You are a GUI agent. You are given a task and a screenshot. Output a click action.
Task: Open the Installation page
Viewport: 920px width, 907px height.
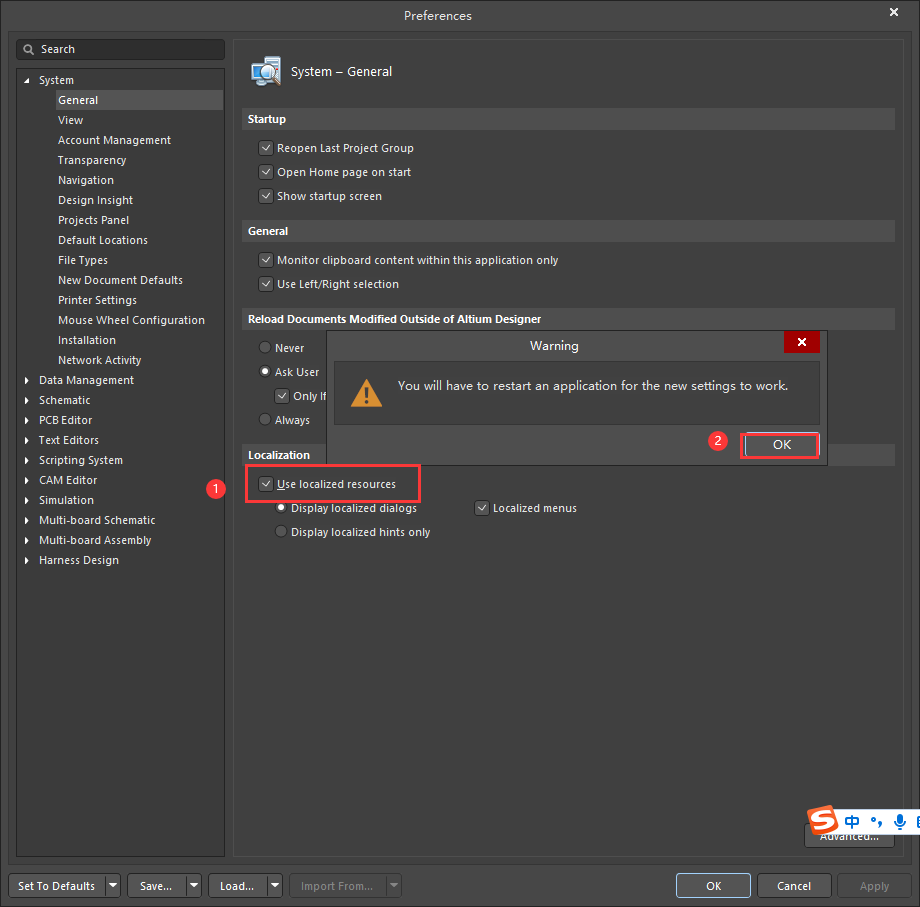coord(87,340)
